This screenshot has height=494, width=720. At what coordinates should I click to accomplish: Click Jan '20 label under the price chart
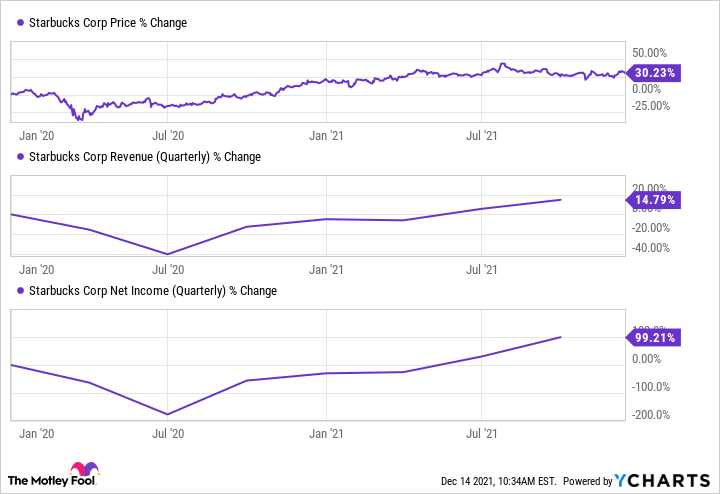point(36,135)
